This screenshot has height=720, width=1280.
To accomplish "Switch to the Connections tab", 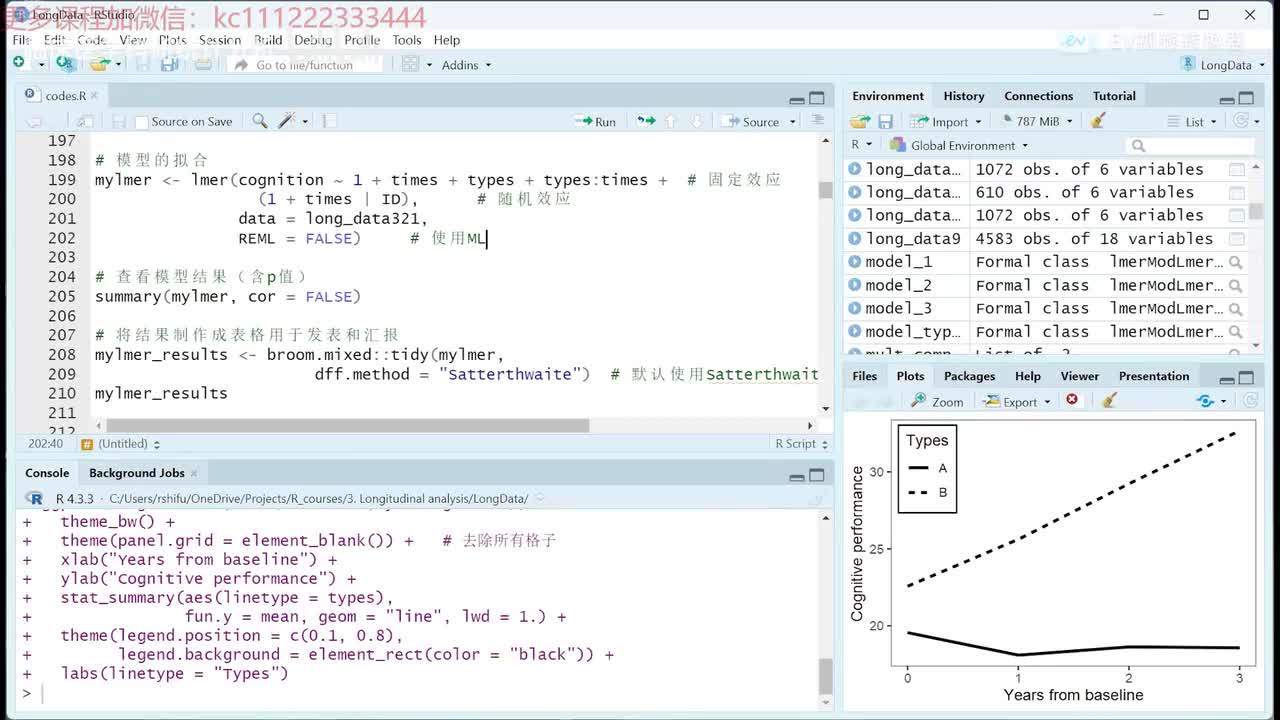I will (x=1038, y=96).
